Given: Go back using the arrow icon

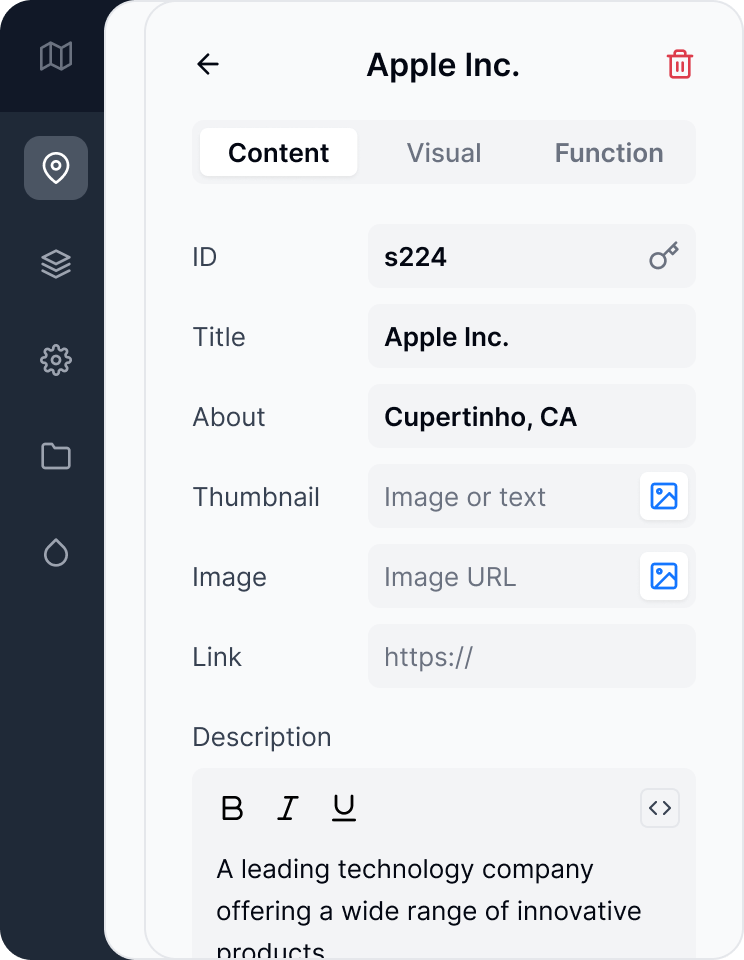Looking at the screenshot, I should [208, 64].
